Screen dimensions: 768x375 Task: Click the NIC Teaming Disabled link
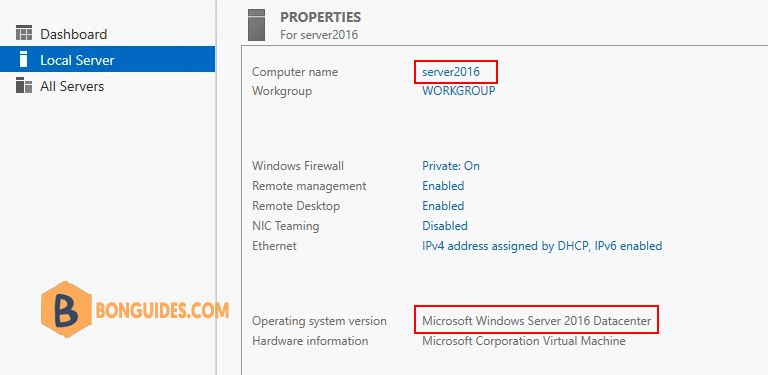click(x=445, y=226)
